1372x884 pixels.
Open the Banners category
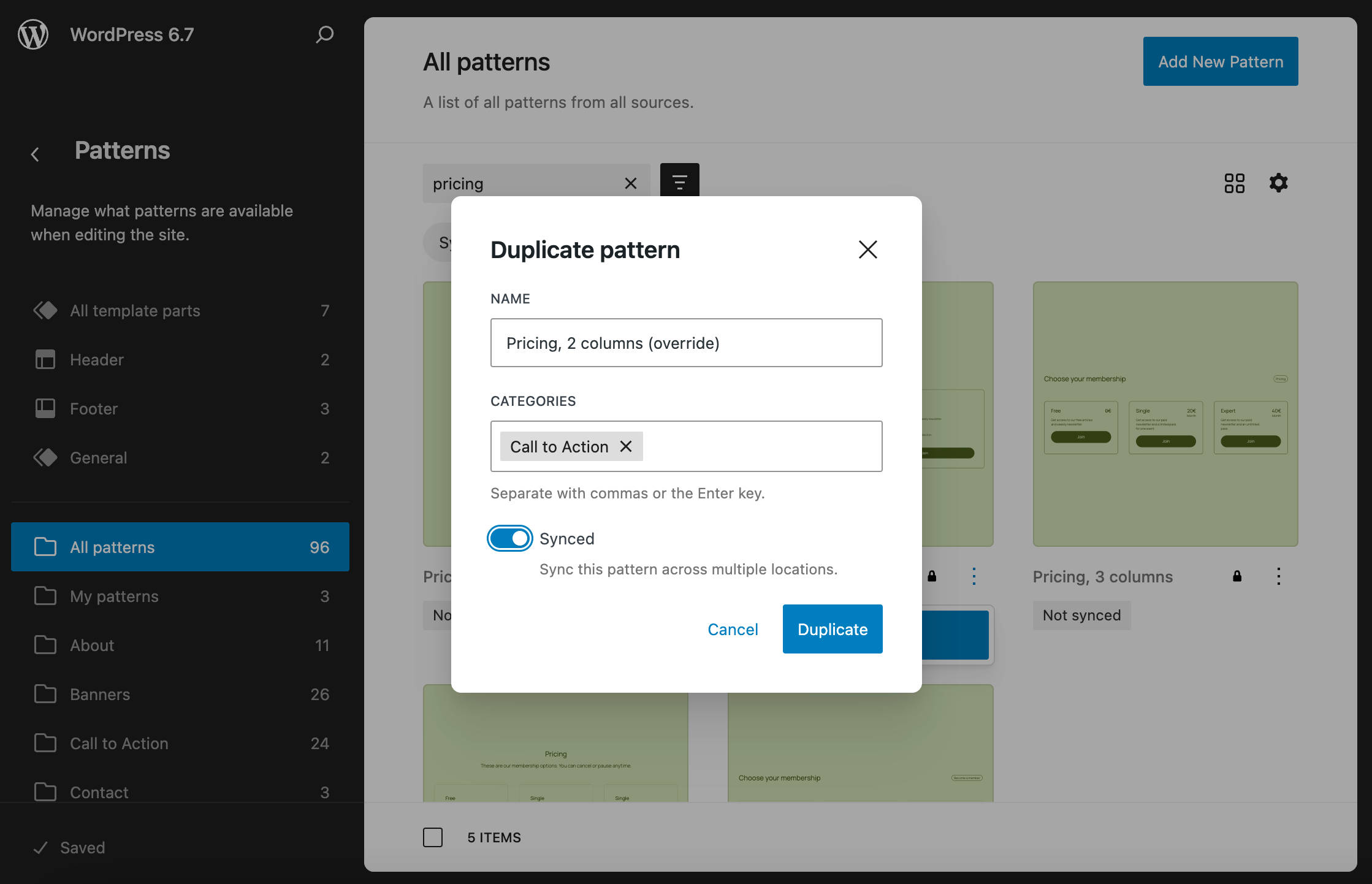coord(99,694)
